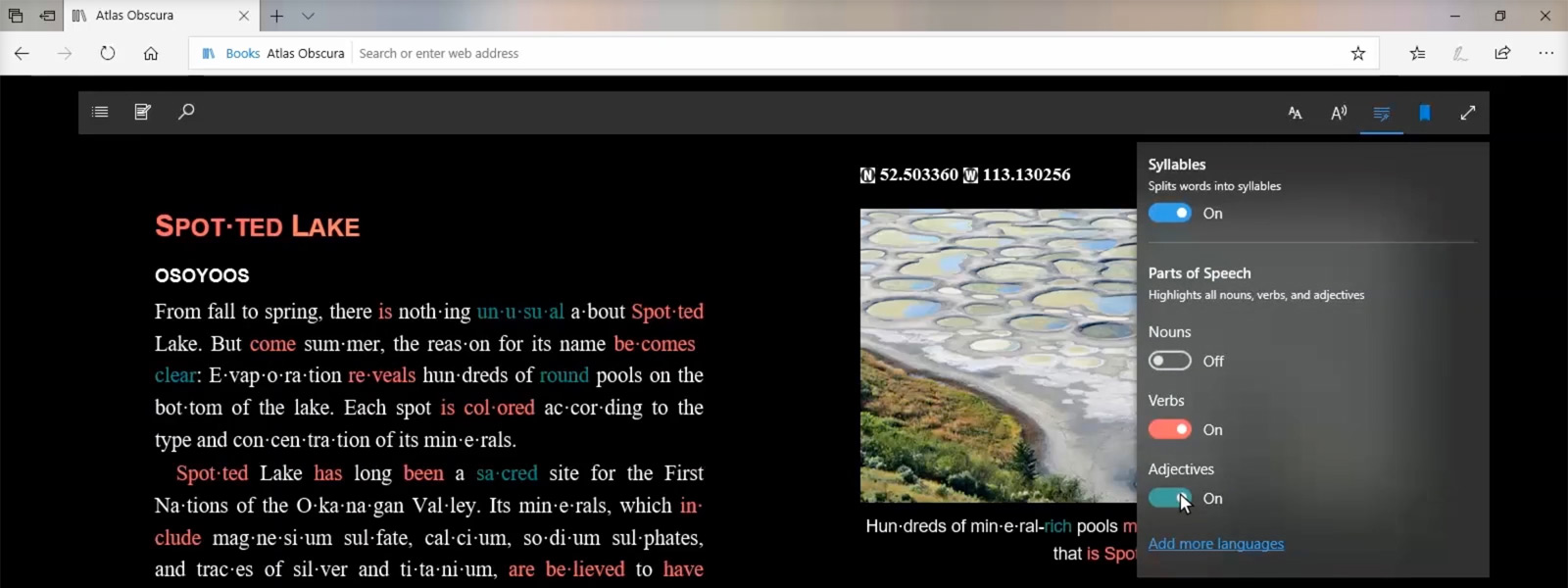Click the Parts of Speech heading
This screenshot has width=1568, height=588.
click(1200, 273)
